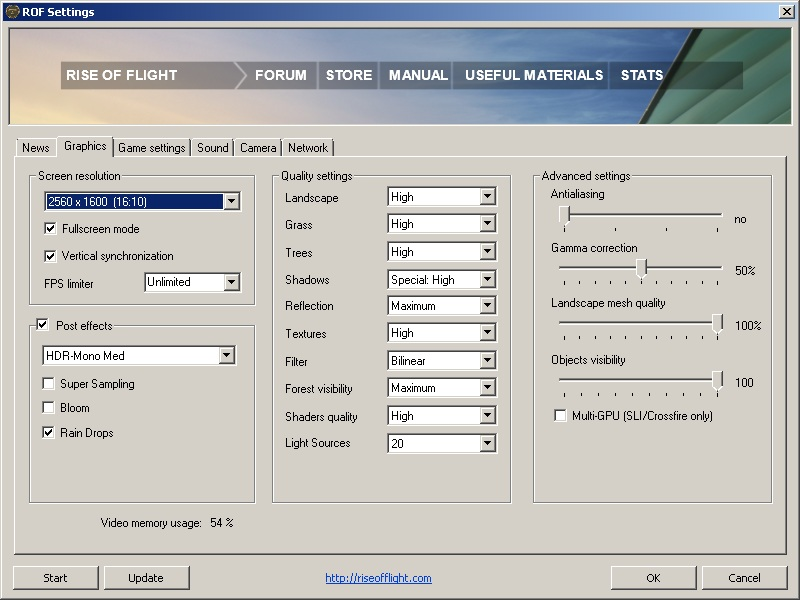Disable Vertical synchronization checkbox

click(x=50, y=256)
